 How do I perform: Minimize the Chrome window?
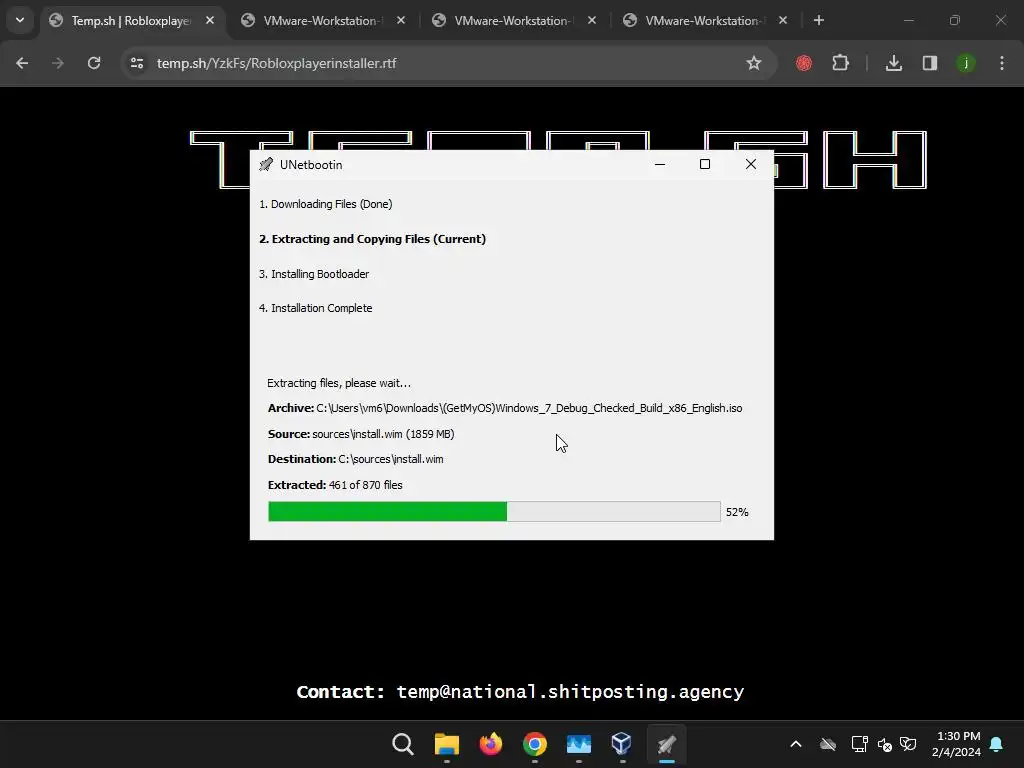point(908,20)
